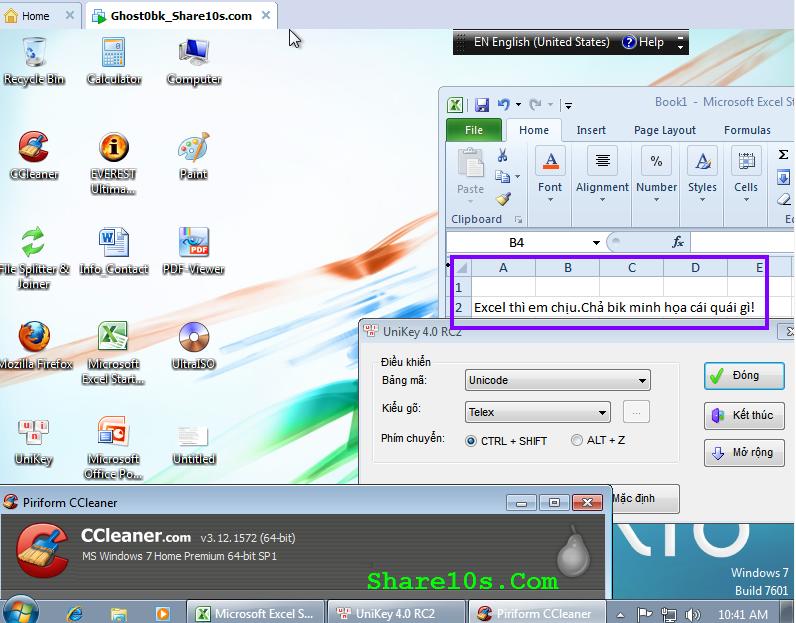
Task: Click Redo in Excel quick access toolbar
Action: coord(535,105)
